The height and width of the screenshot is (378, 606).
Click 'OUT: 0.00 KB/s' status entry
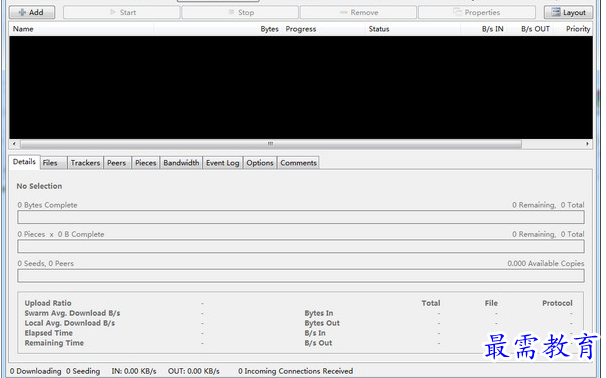click(194, 371)
